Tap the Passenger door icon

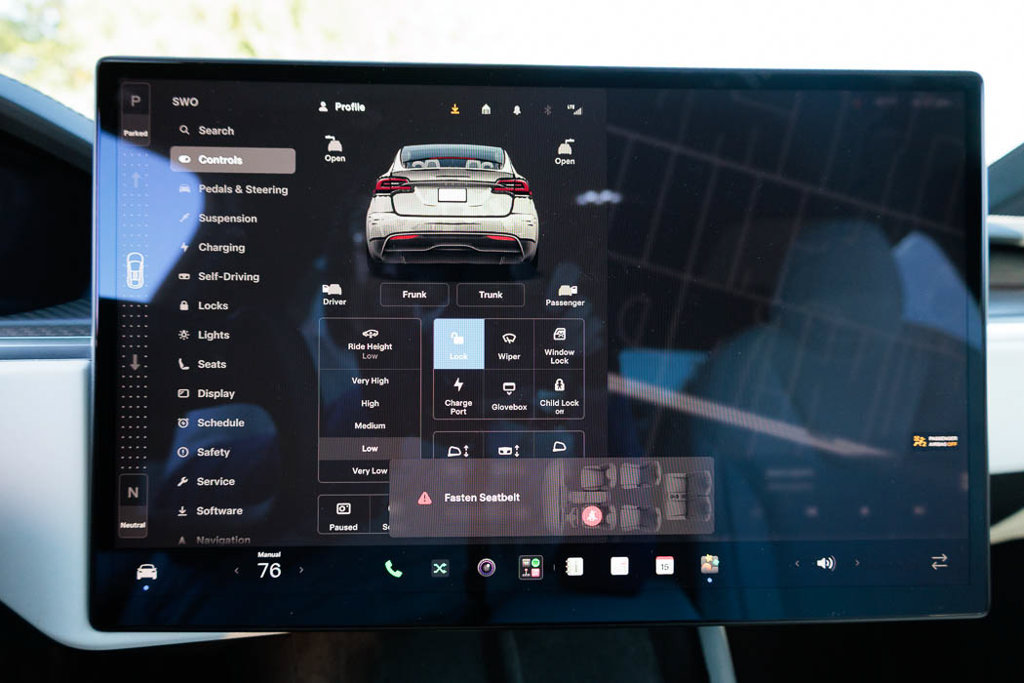click(565, 295)
